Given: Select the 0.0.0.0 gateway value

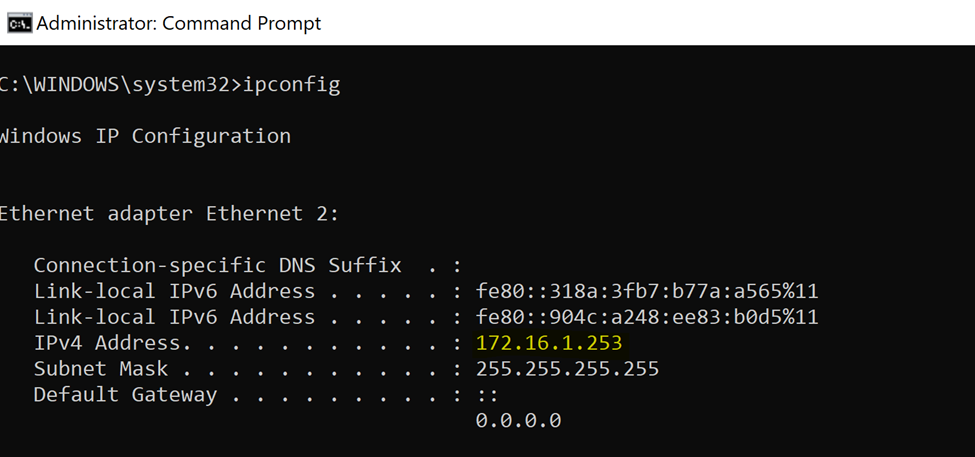Looking at the screenshot, I should 519,421.
